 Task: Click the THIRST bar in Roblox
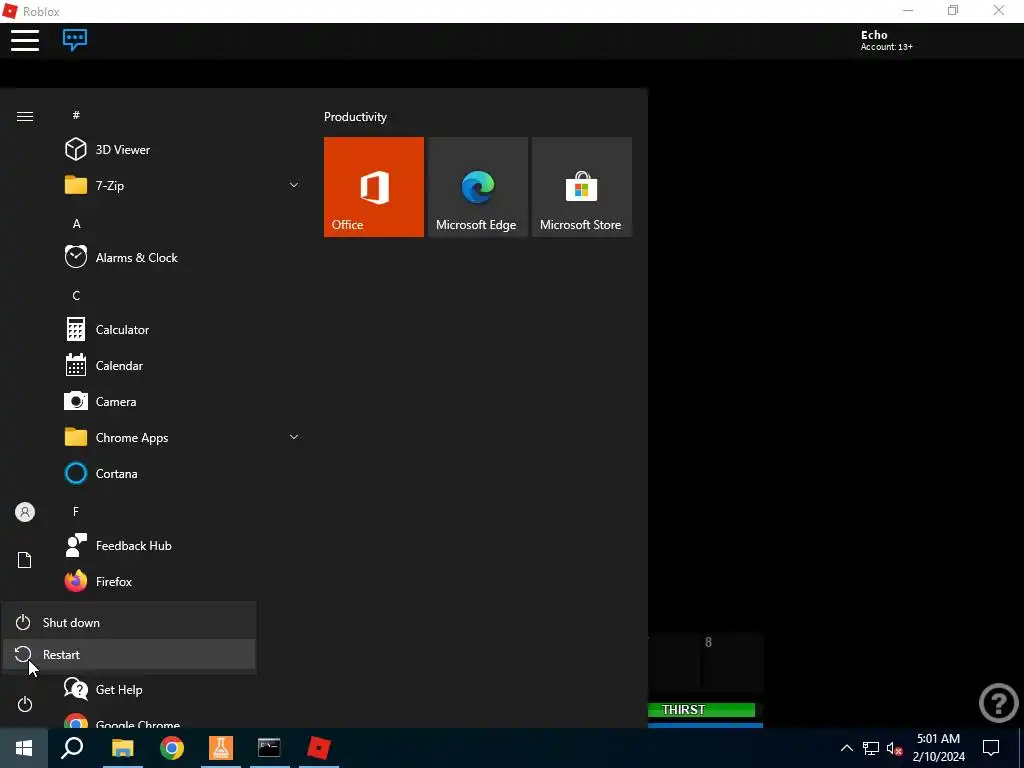(701, 710)
